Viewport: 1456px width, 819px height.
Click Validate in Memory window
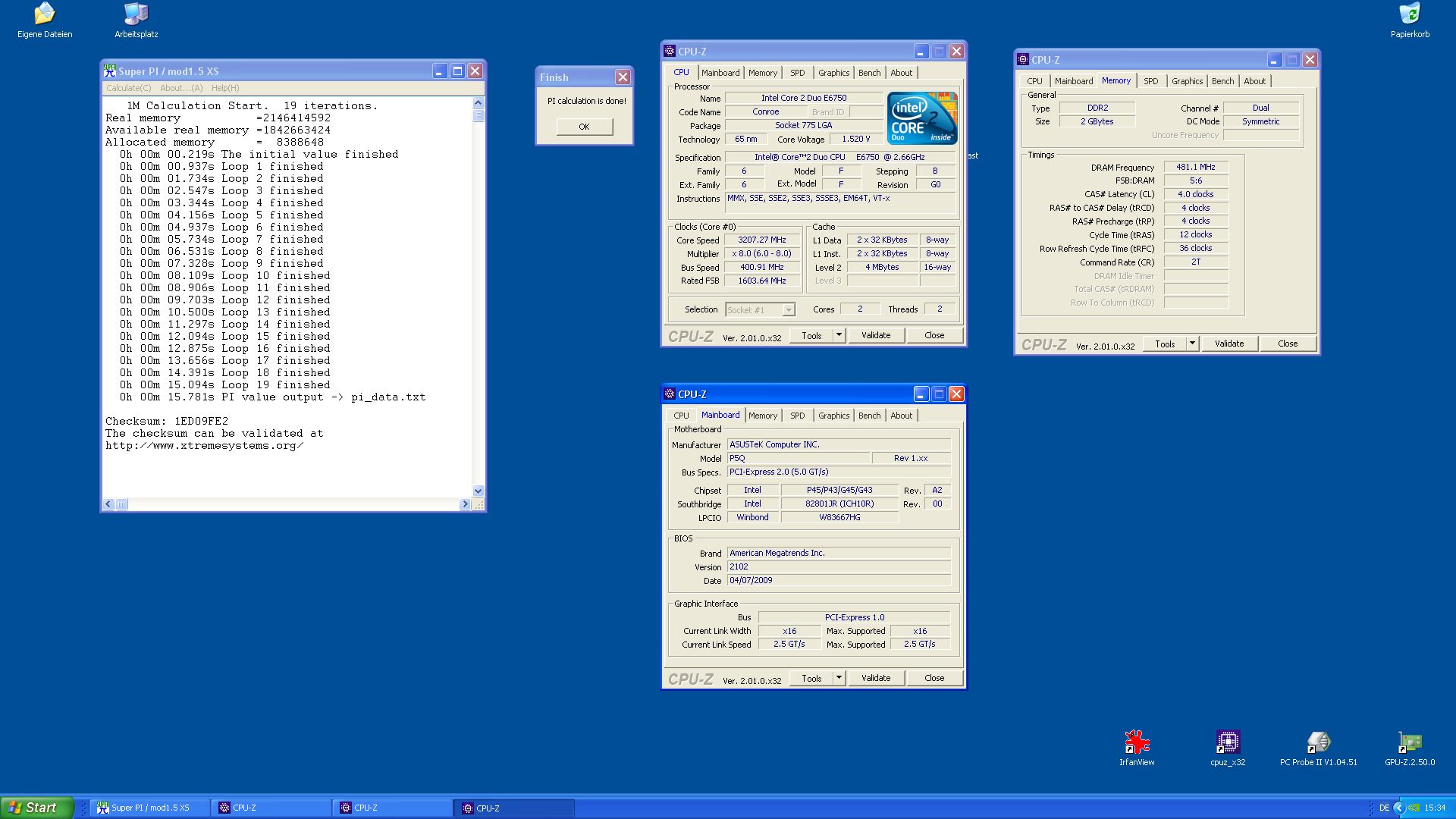1229,344
